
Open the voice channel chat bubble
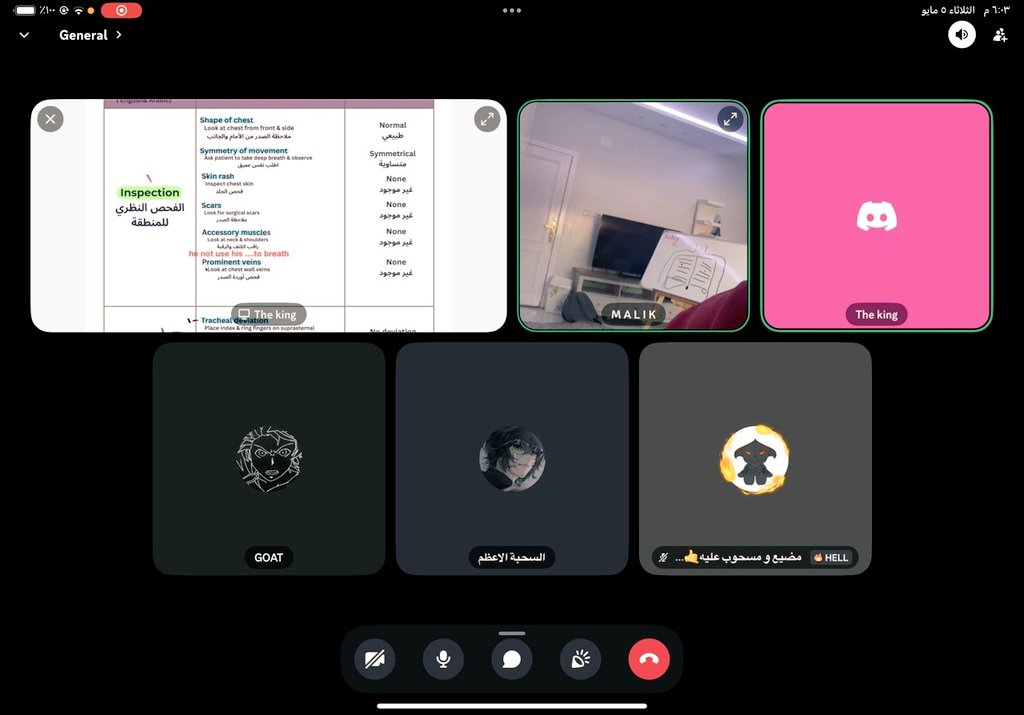tap(512, 659)
